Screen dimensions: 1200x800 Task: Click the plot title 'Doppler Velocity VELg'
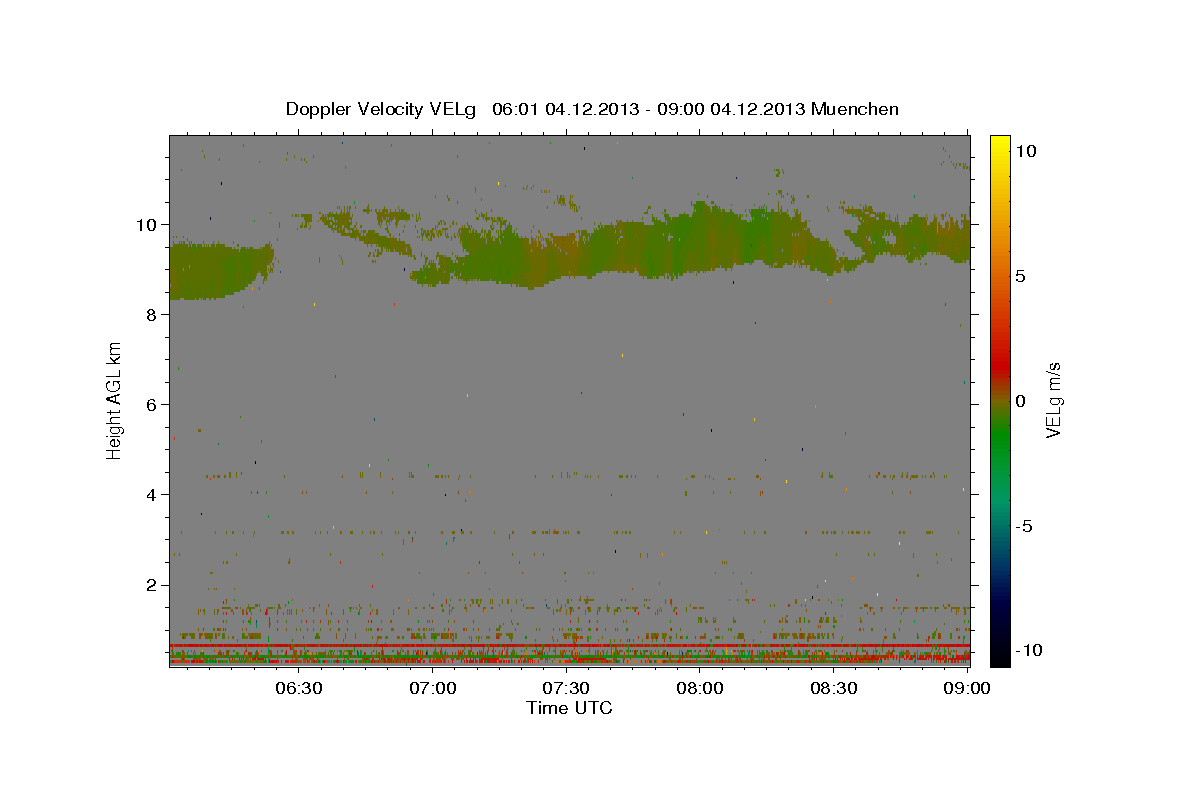[x=383, y=109]
